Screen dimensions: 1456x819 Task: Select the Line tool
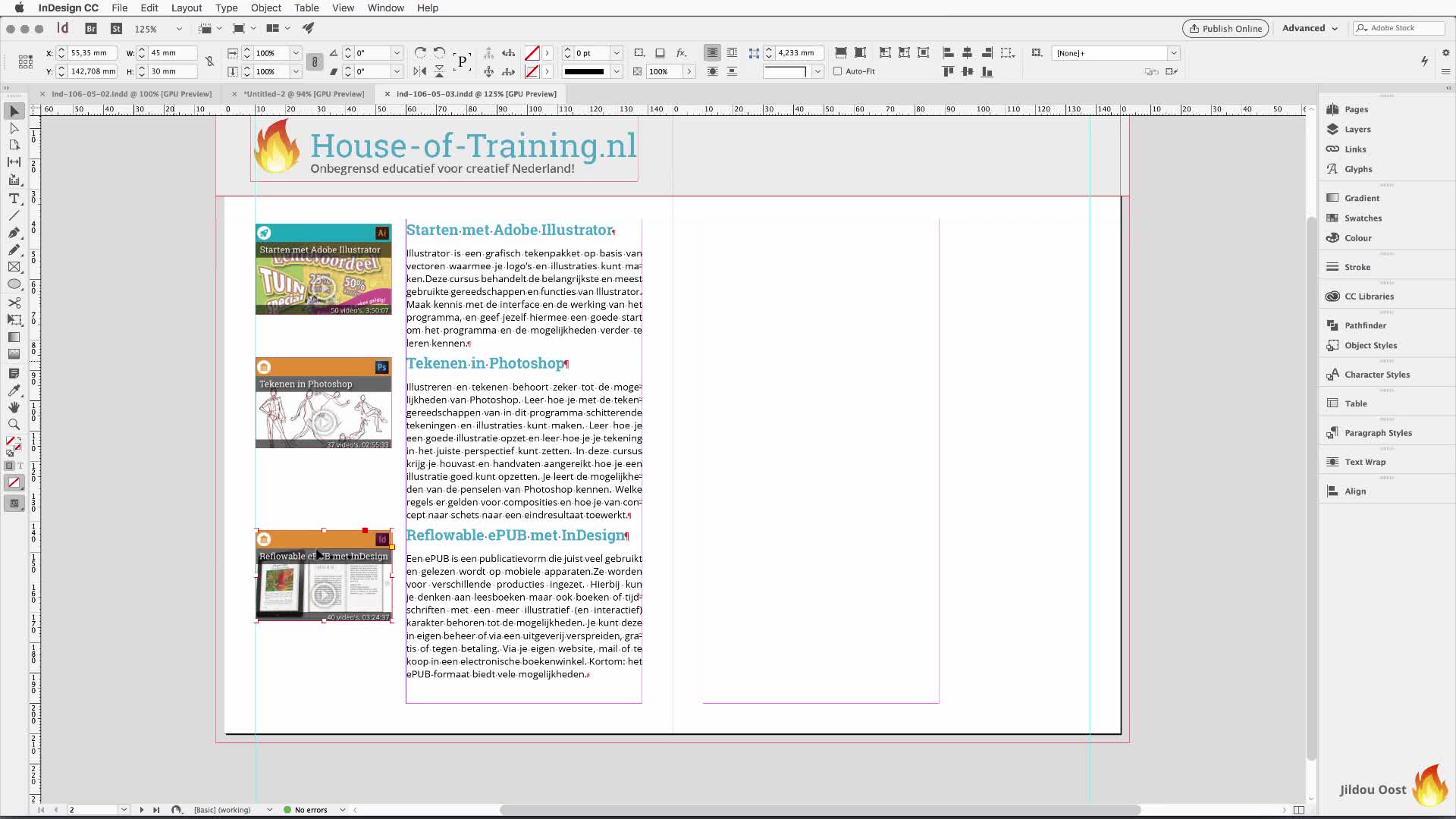pyautogui.click(x=14, y=216)
